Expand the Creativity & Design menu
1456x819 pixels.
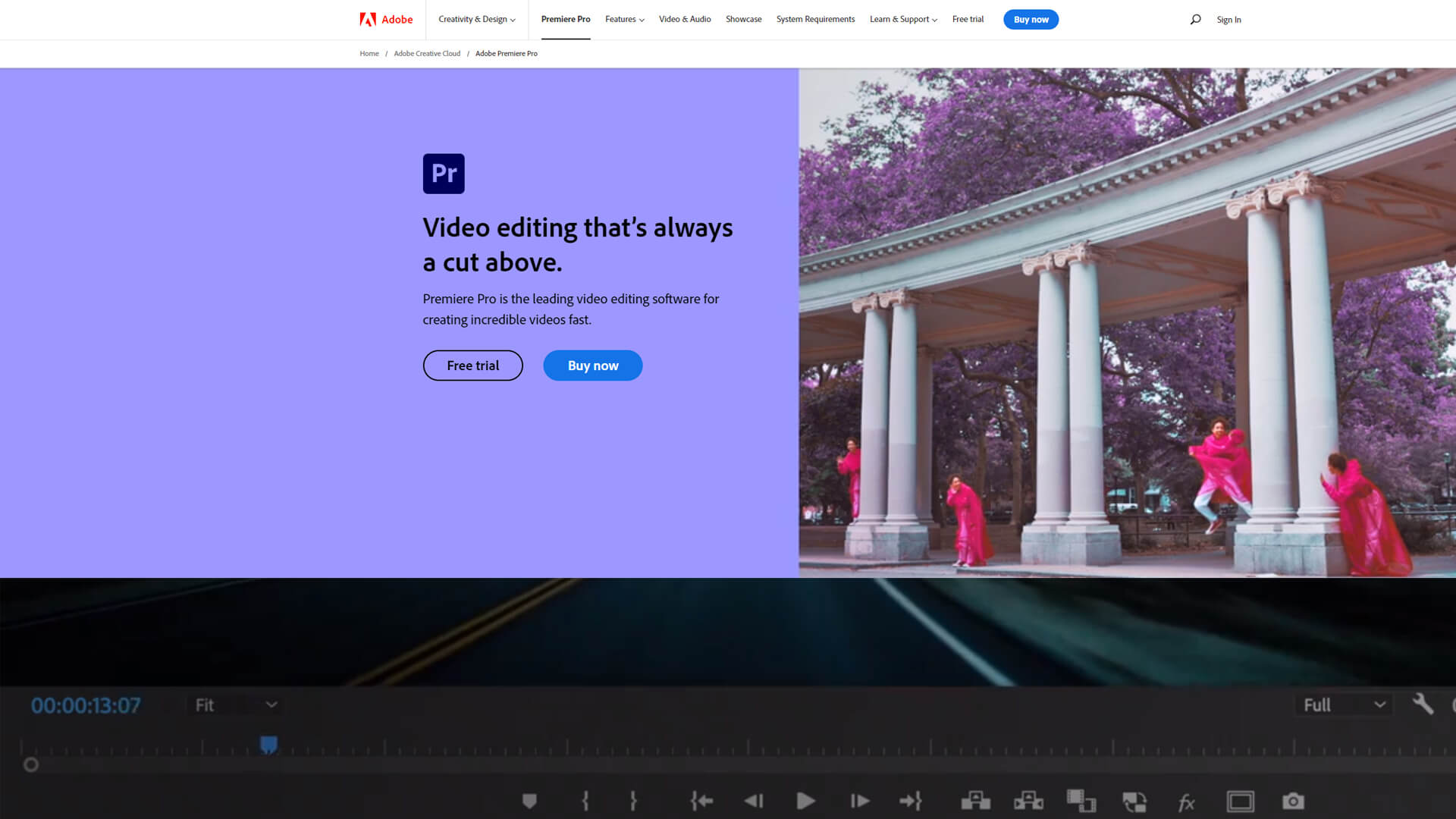point(476,20)
